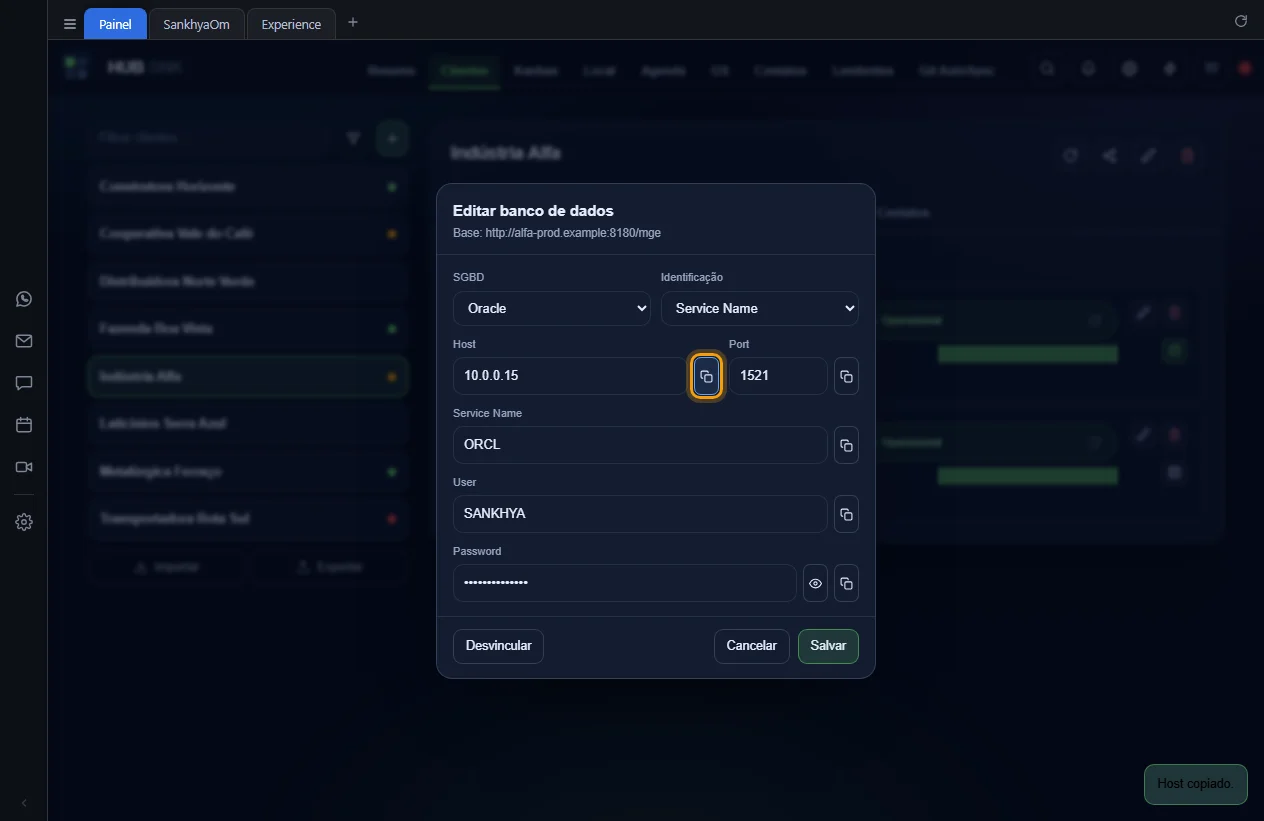Image resolution: width=1264 pixels, height=821 pixels.
Task: Switch to the Painel tab
Action: point(115,24)
